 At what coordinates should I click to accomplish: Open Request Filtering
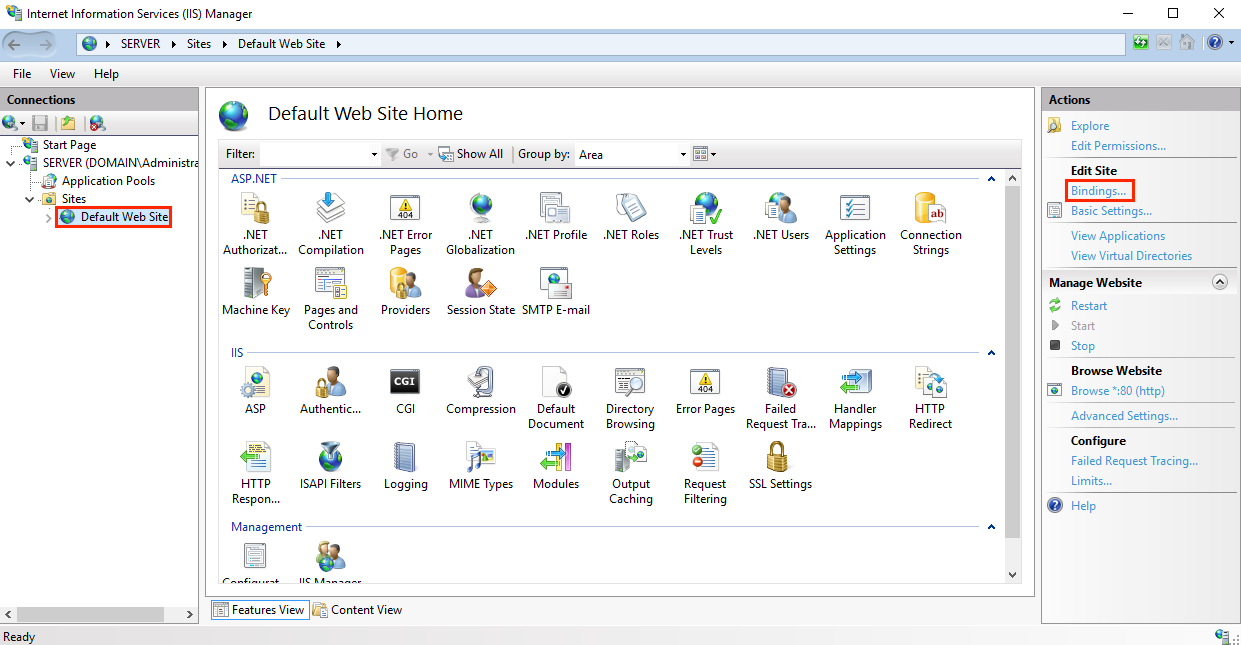pyautogui.click(x=704, y=463)
